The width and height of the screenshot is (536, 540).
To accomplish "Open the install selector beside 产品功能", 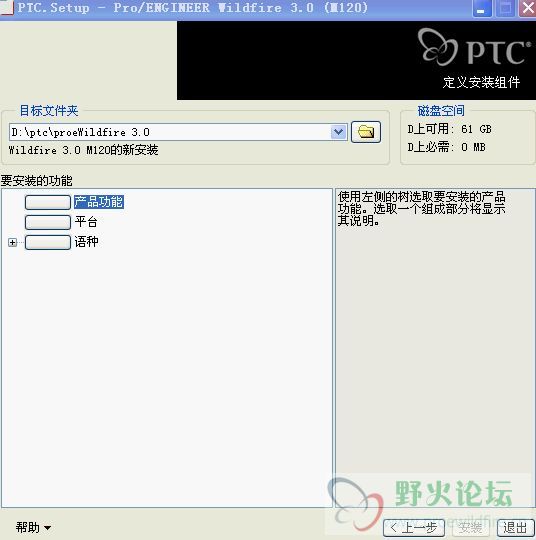I will point(48,202).
